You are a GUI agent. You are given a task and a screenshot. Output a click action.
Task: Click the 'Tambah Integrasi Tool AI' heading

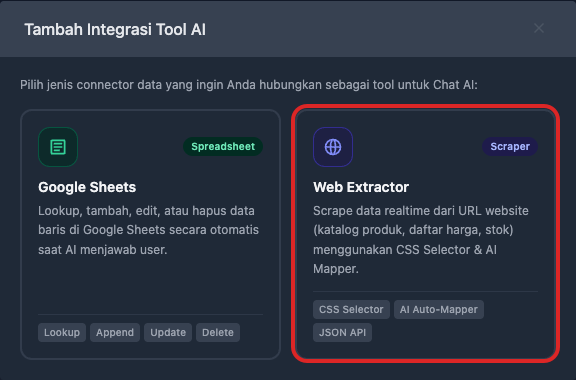click(115, 29)
